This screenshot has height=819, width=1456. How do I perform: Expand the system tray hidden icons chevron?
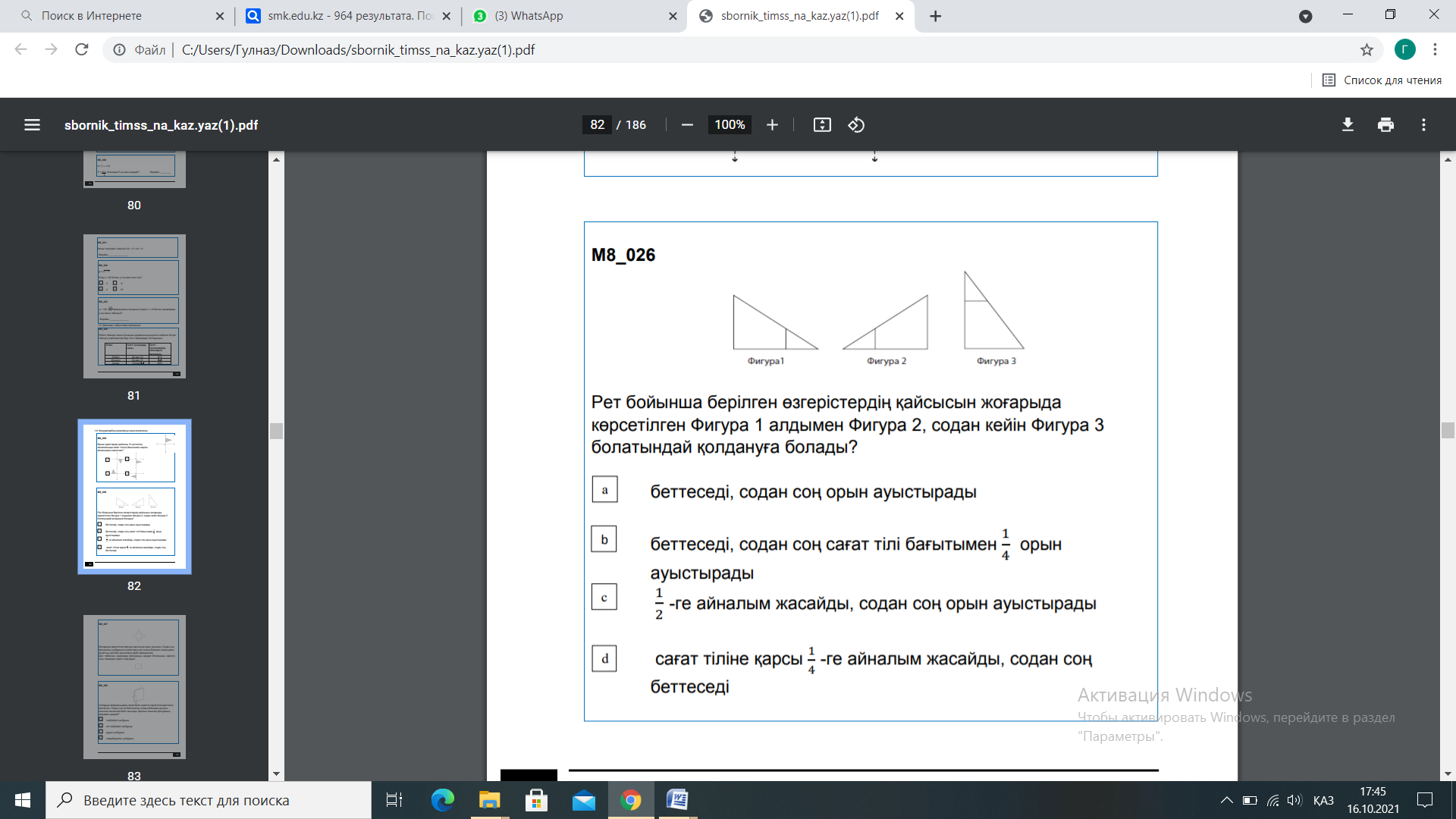[x=1226, y=800]
